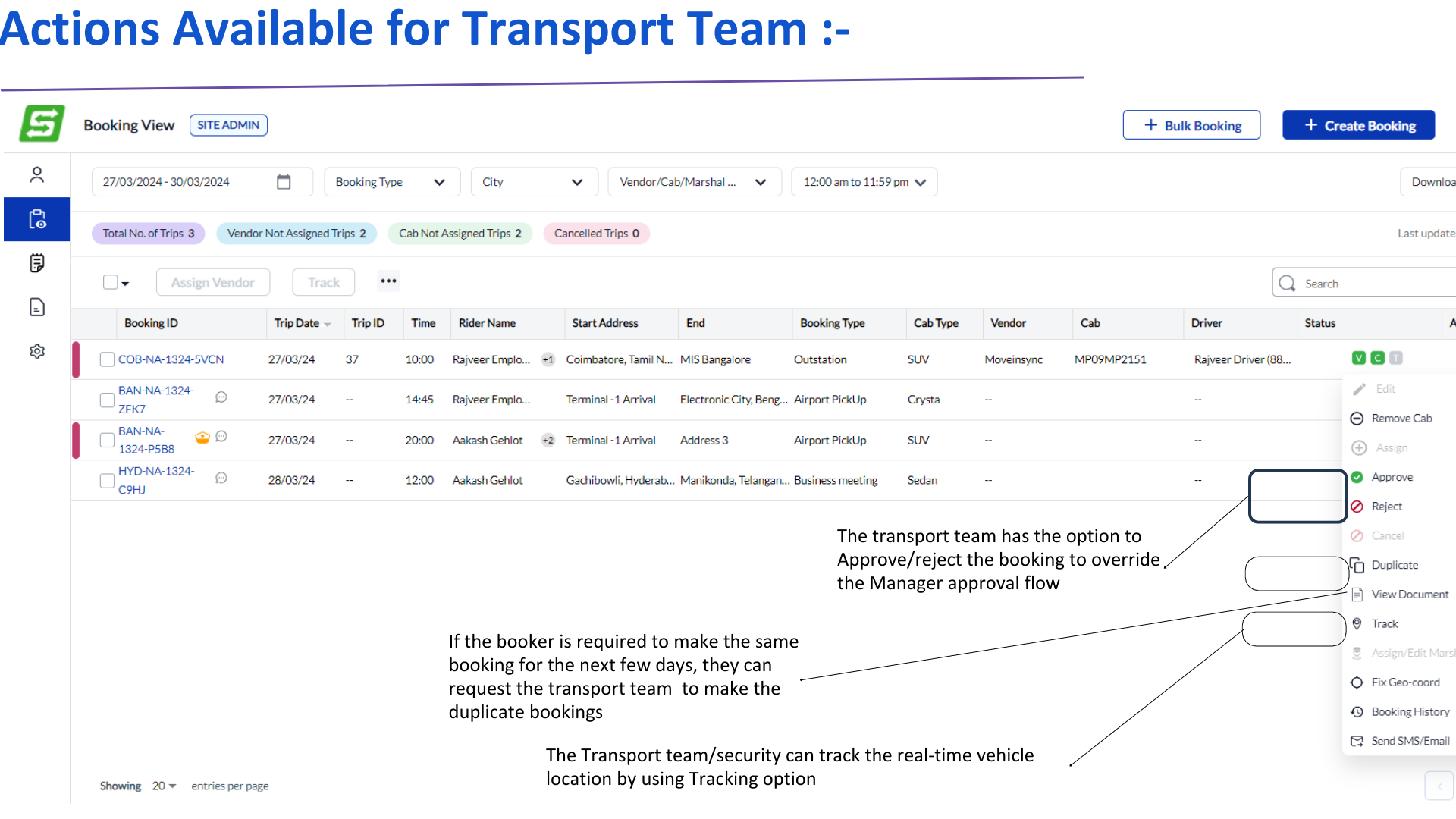Screen dimensions: 1456x819
Task: Click the Create Booking button
Action: pos(1358,125)
